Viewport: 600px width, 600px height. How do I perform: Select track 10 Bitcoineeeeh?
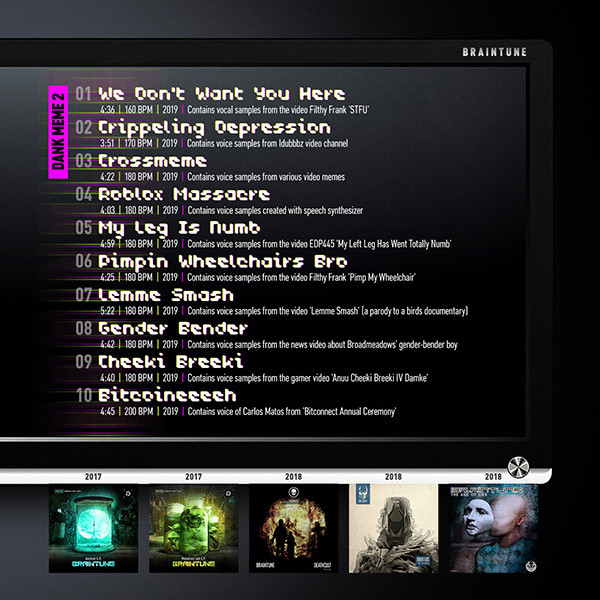tap(167, 395)
